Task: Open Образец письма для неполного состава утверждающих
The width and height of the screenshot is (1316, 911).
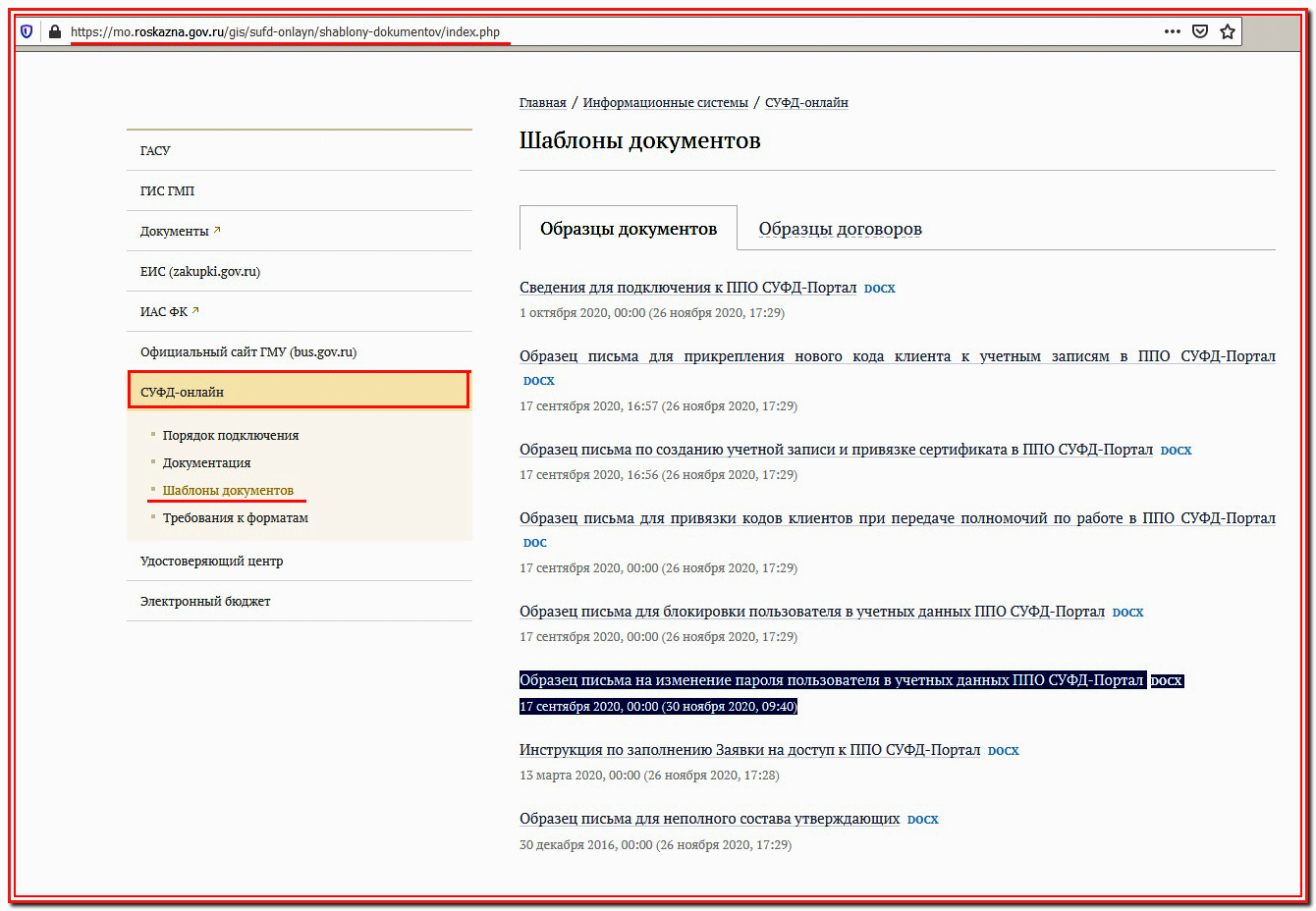Action: click(709, 819)
